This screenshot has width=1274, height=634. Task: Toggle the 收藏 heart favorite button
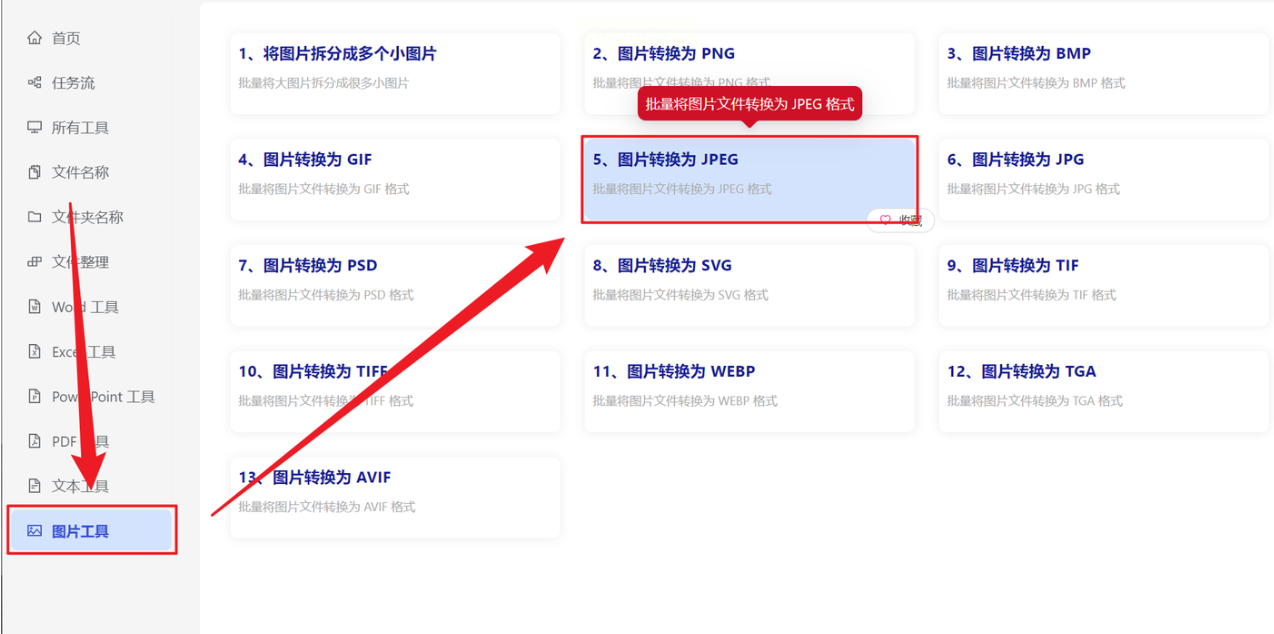click(900, 220)
